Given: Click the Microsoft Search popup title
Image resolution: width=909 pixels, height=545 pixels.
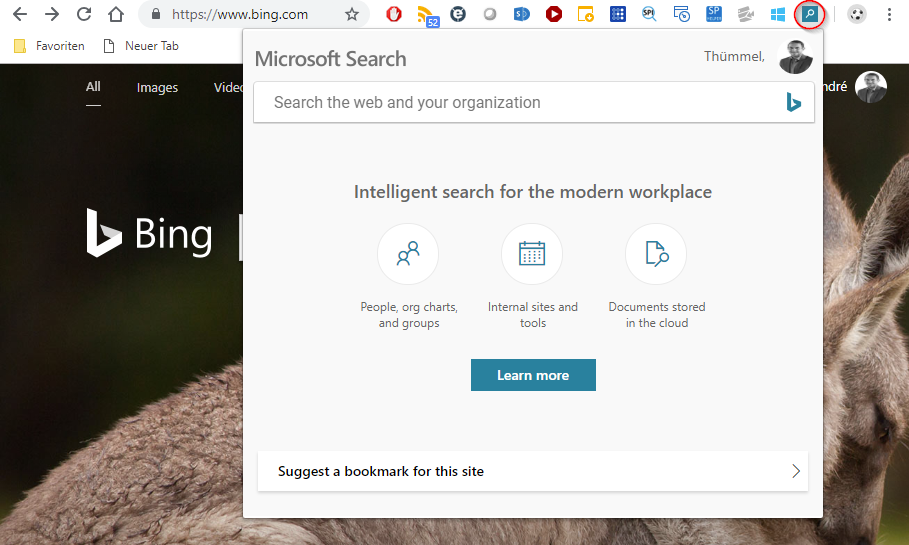Looking at the screenshot, I should click(330, 59).
